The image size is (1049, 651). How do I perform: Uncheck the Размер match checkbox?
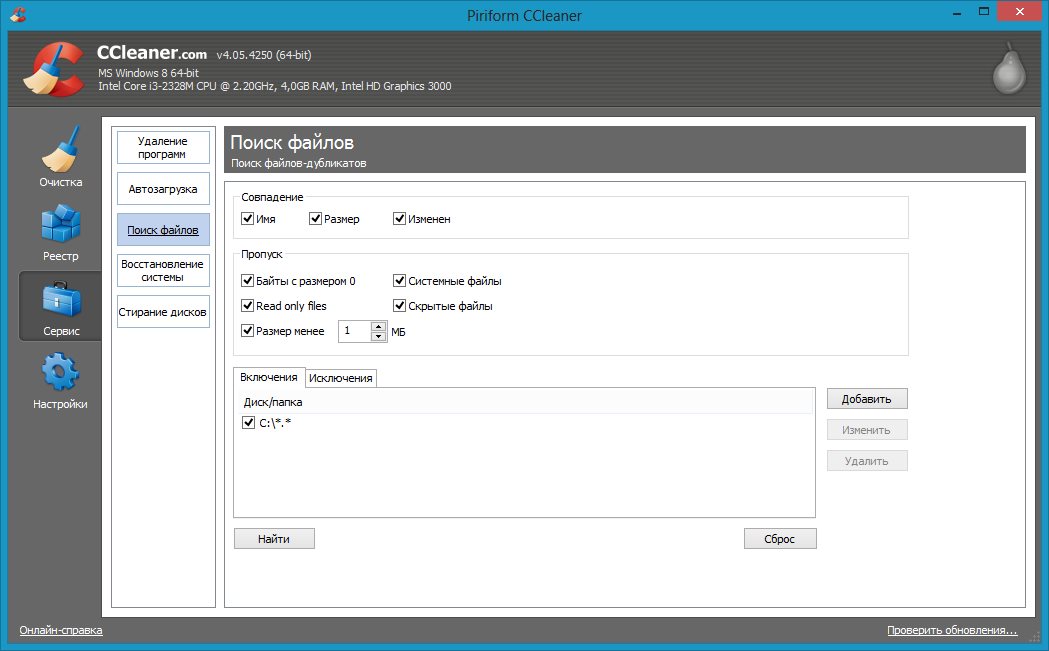pyautogui.click(x=316, y=219)
